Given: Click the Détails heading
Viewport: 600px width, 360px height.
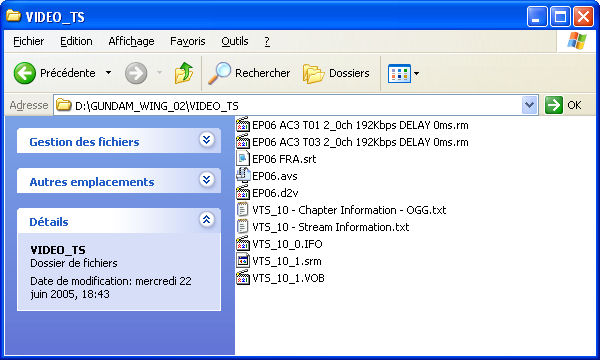Looking at the screenshot, I should pos(49,222).
